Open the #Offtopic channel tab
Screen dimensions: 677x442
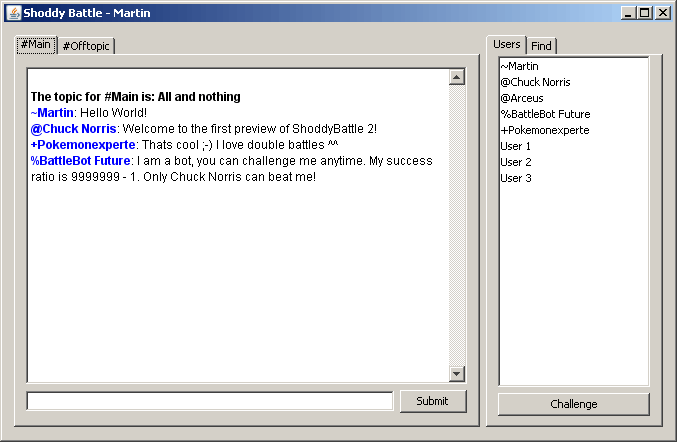pos(86,46)
